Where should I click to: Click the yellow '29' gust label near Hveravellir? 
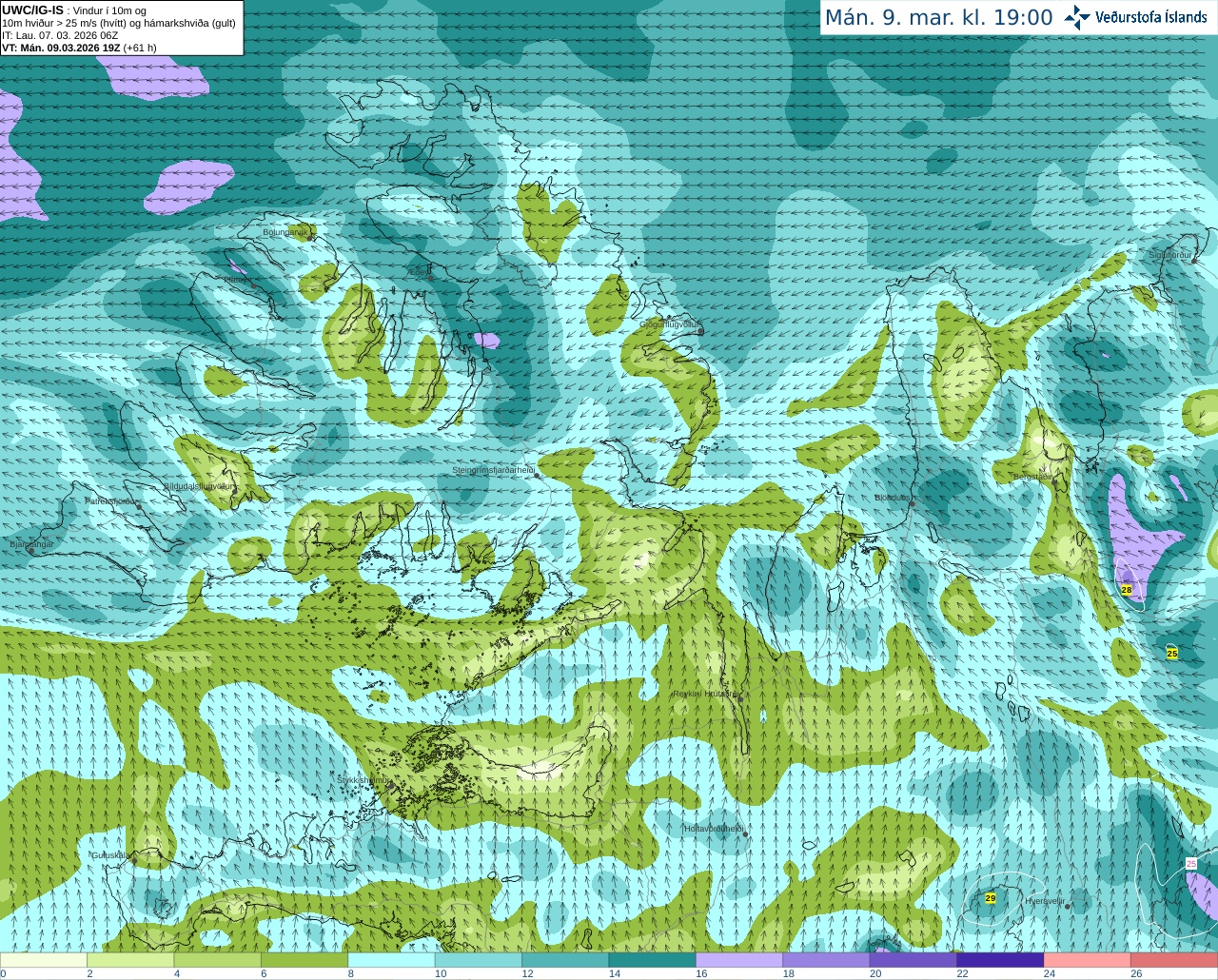[991, 898]
